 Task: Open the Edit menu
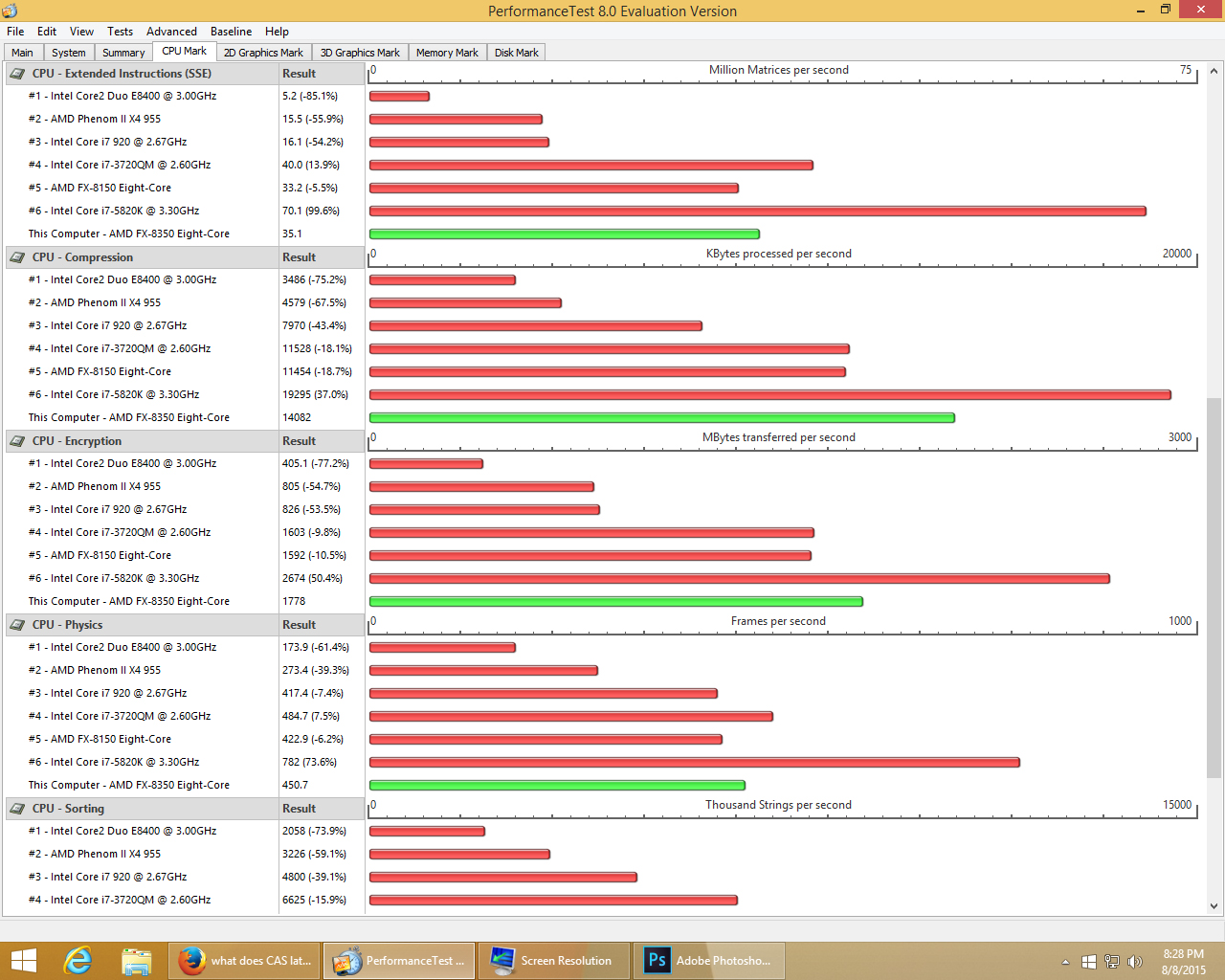point(47,32)
